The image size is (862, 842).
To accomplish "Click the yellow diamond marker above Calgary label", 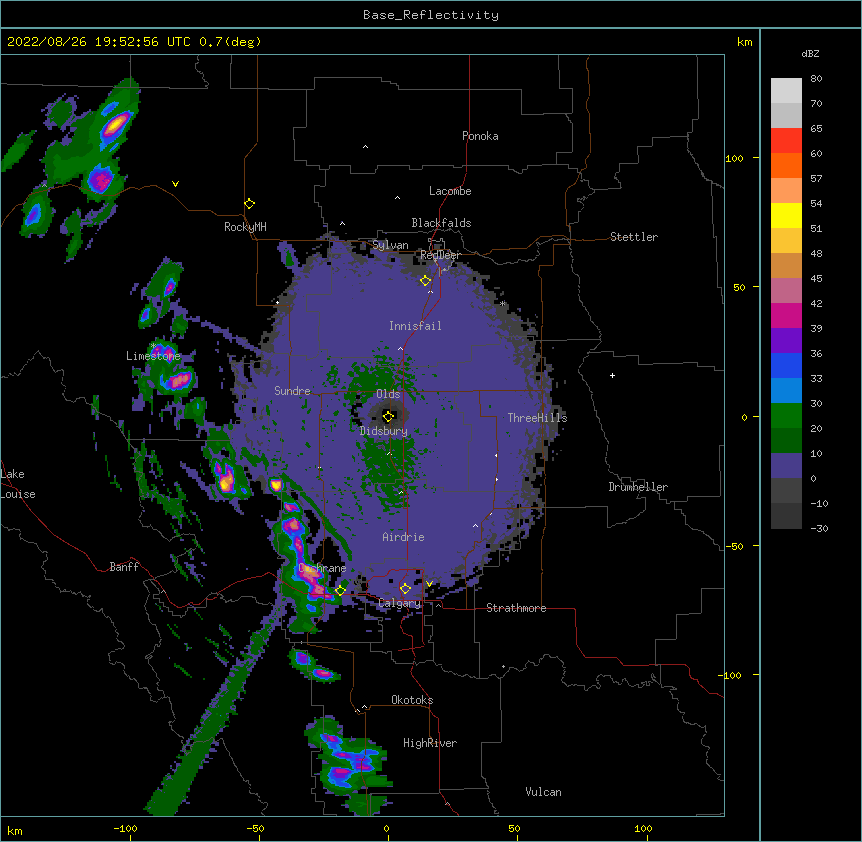I will (405, 589).
